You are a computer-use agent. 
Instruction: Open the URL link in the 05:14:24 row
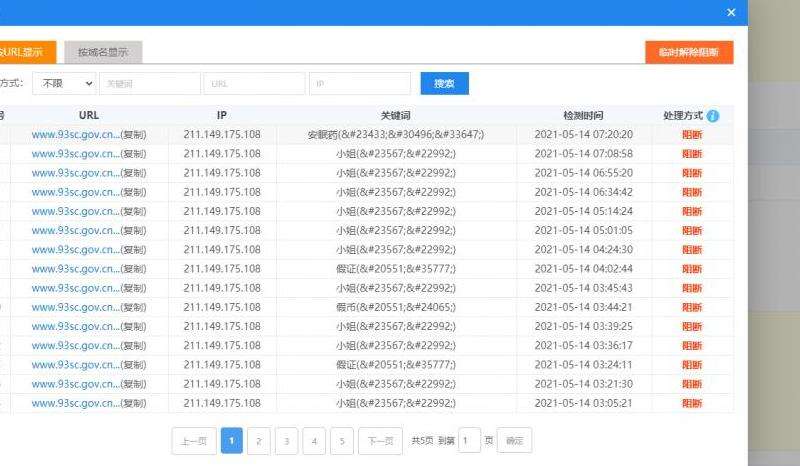click(x=76, y=211)
